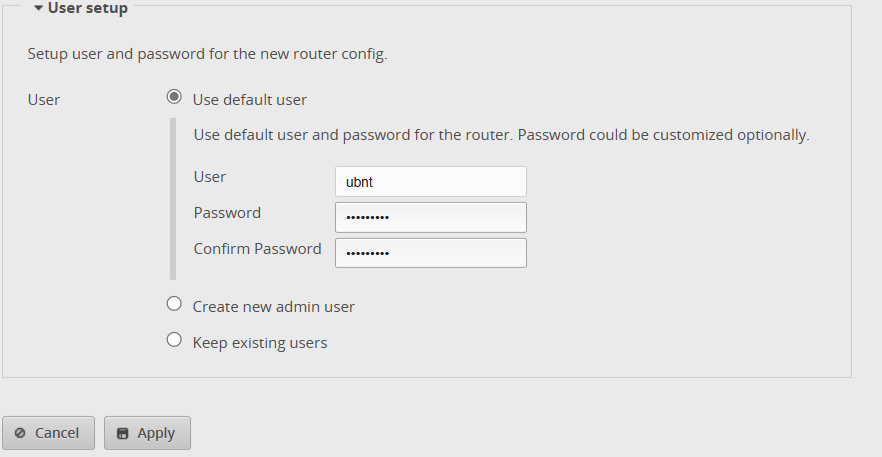Click into the Password input field
Image resolution: width=882 pixels, height=457 pixels.
pos(430,217)
